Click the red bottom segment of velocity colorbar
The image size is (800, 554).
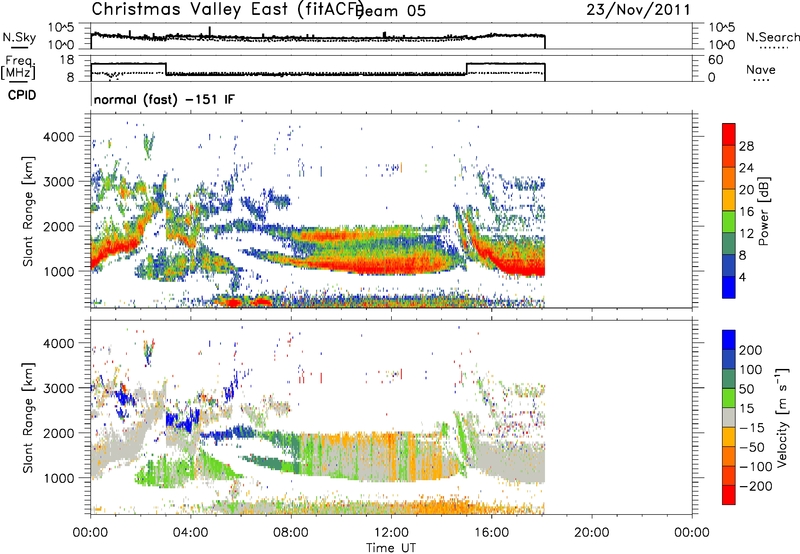(x=729, y=495)
